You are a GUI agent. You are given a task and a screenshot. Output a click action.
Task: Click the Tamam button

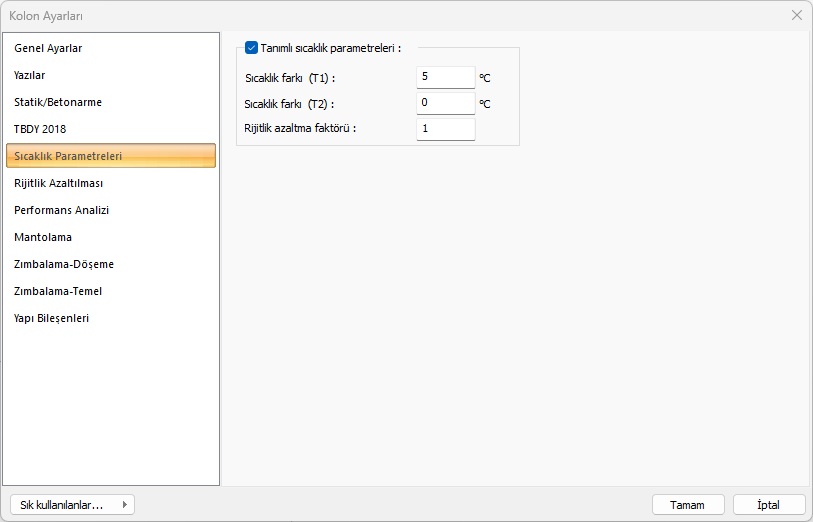[688, 505]
